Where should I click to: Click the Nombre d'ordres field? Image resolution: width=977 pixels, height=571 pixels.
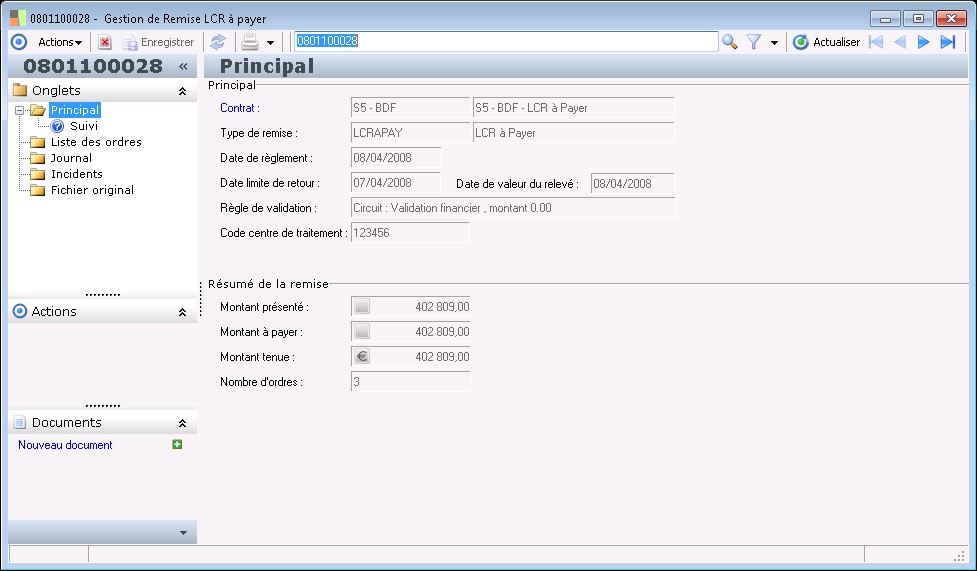[410, 381]
